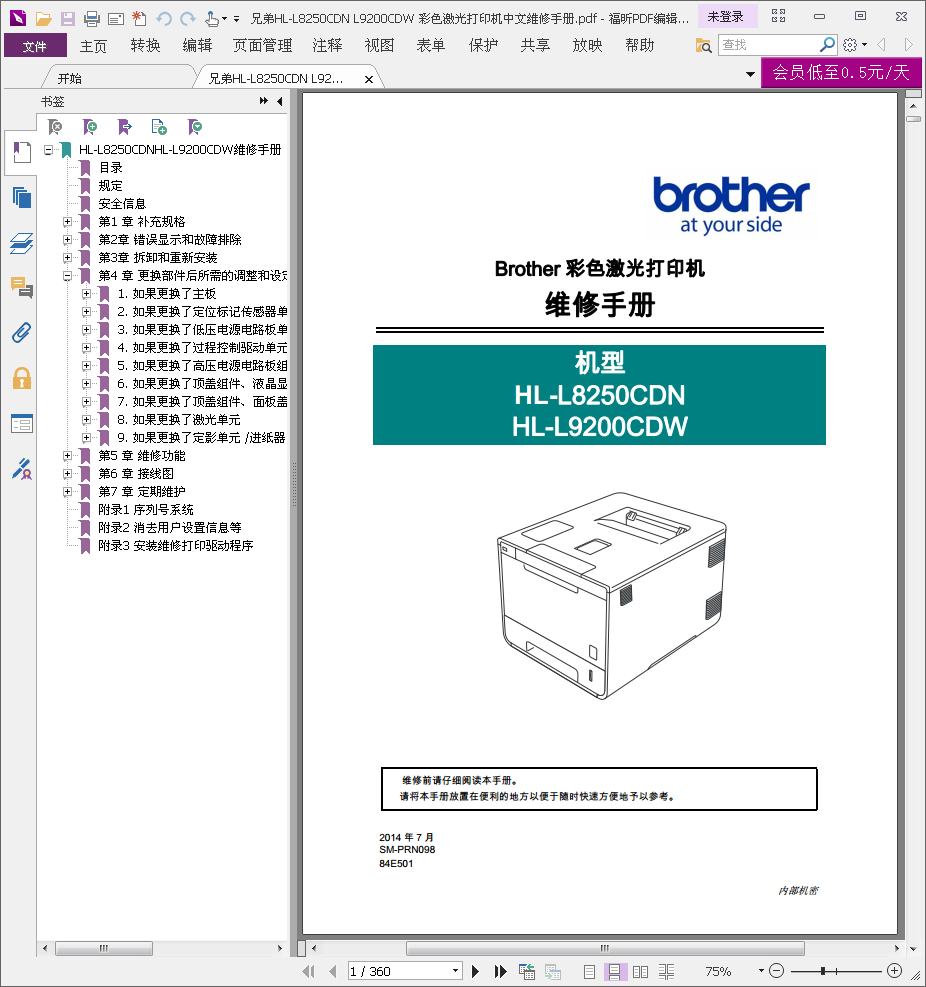Click the Undo arrow icon
The image size is (926, 987).
(164, 18)
